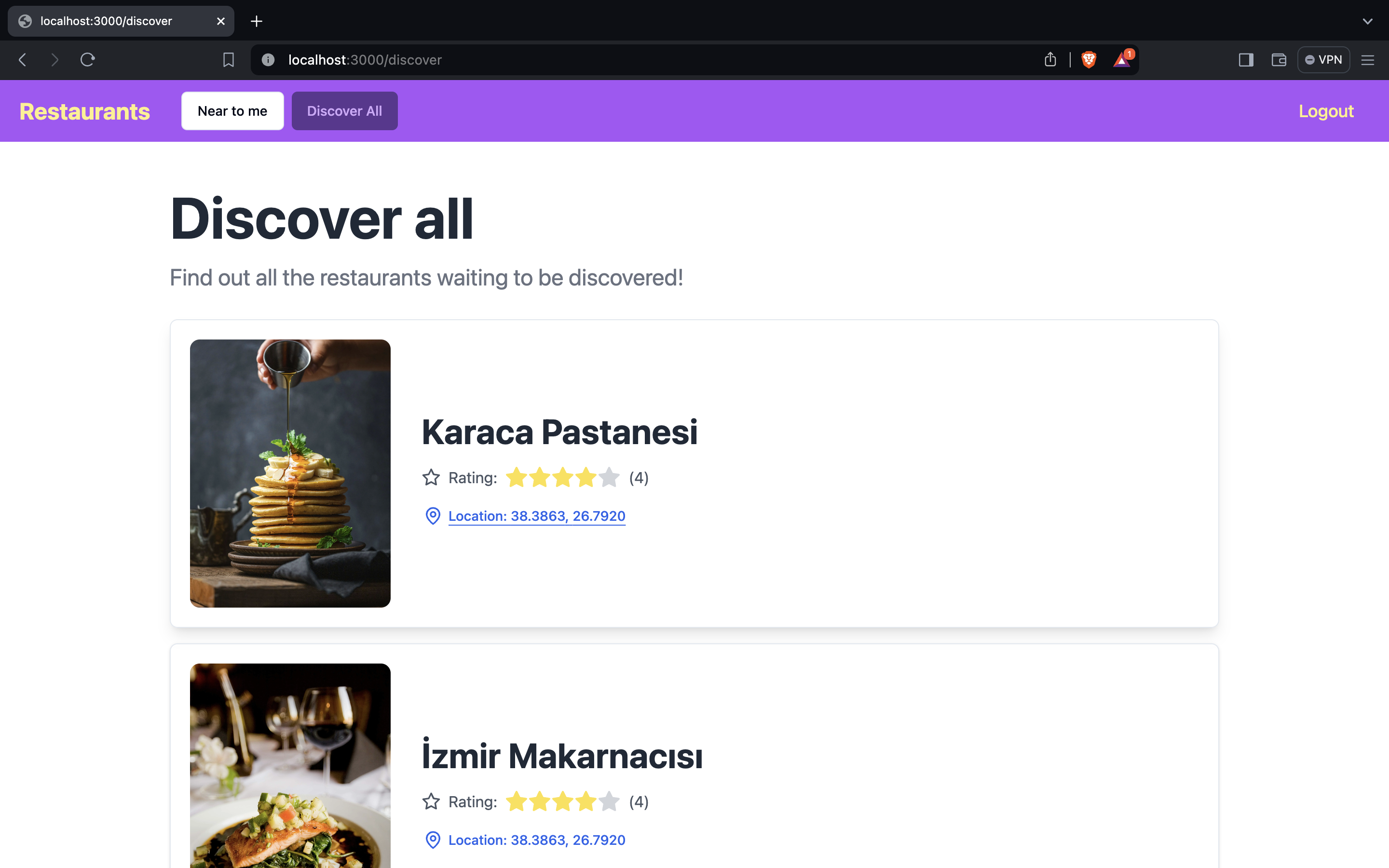Viewport: 1389px width, 868px height.
Task: Expand the tab search chevron dropdown
Action: [1368, 21]
